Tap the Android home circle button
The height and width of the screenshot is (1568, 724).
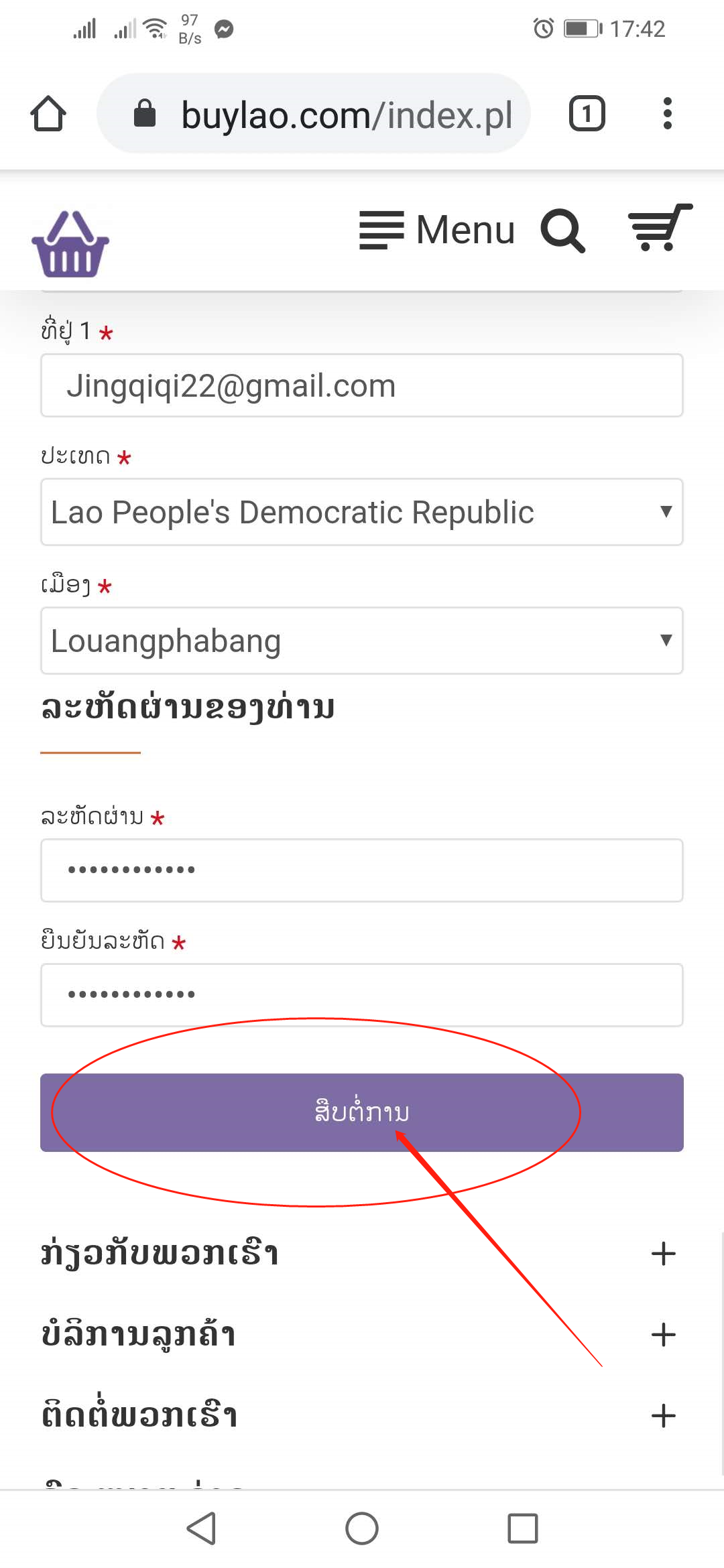[x=362, y=1528]
